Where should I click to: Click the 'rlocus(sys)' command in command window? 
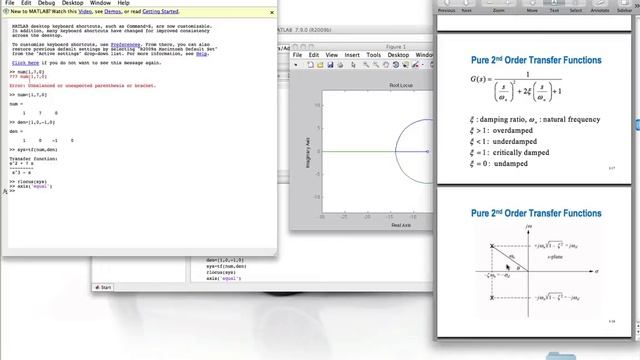(x=29, y=182)
